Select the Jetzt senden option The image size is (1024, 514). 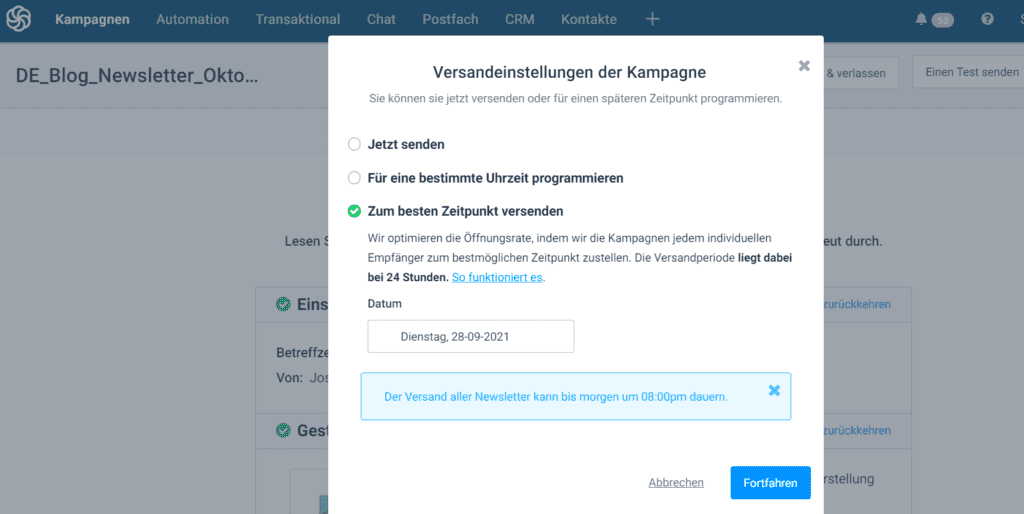tap(354, 144)
